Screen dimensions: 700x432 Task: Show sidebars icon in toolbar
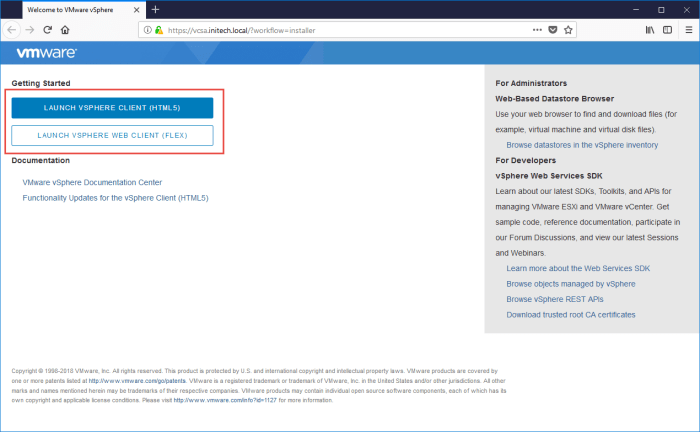point(667,30)
